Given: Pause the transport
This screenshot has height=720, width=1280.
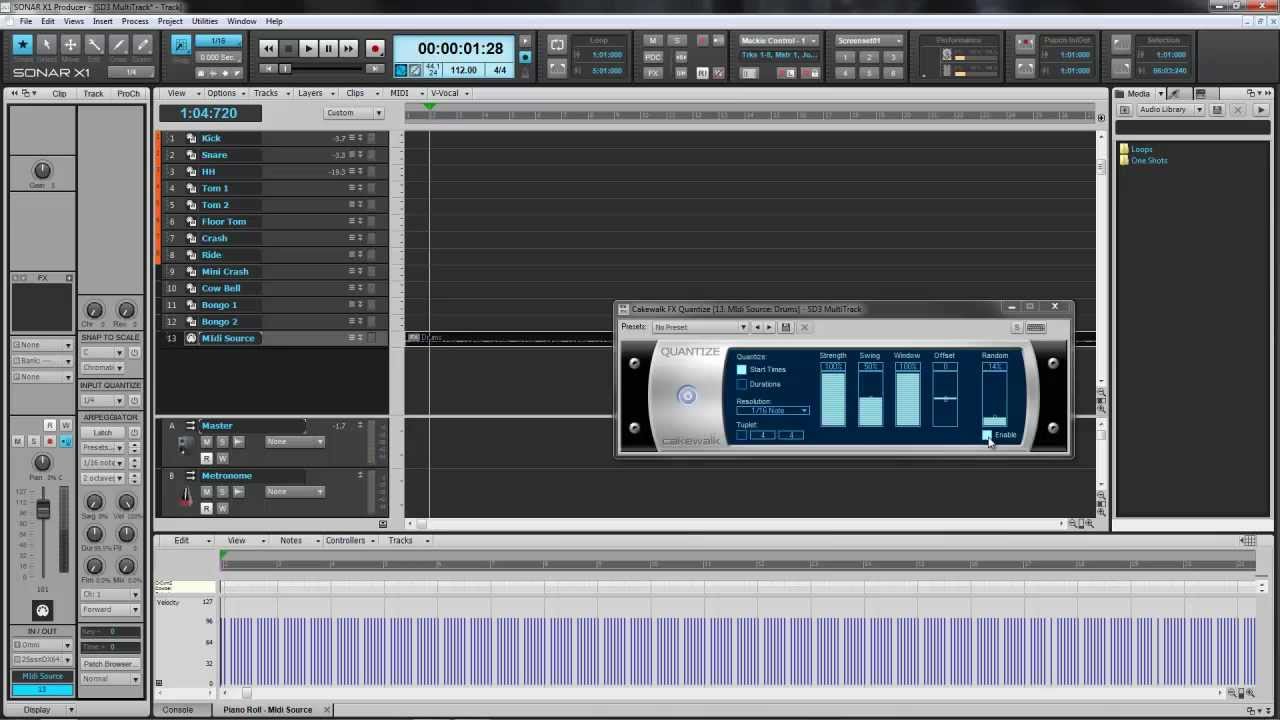Looking at the screenshot, I should click(328, 48).
